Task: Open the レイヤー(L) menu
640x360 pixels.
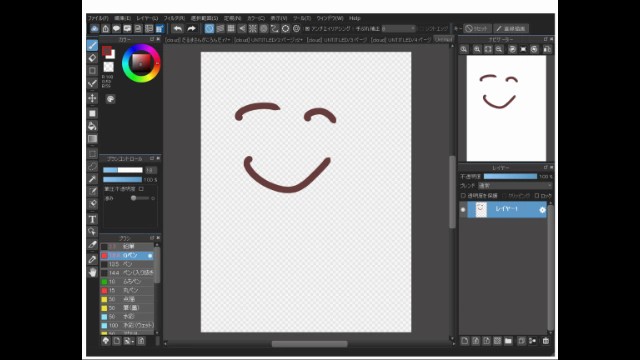Action: (147, 18)
